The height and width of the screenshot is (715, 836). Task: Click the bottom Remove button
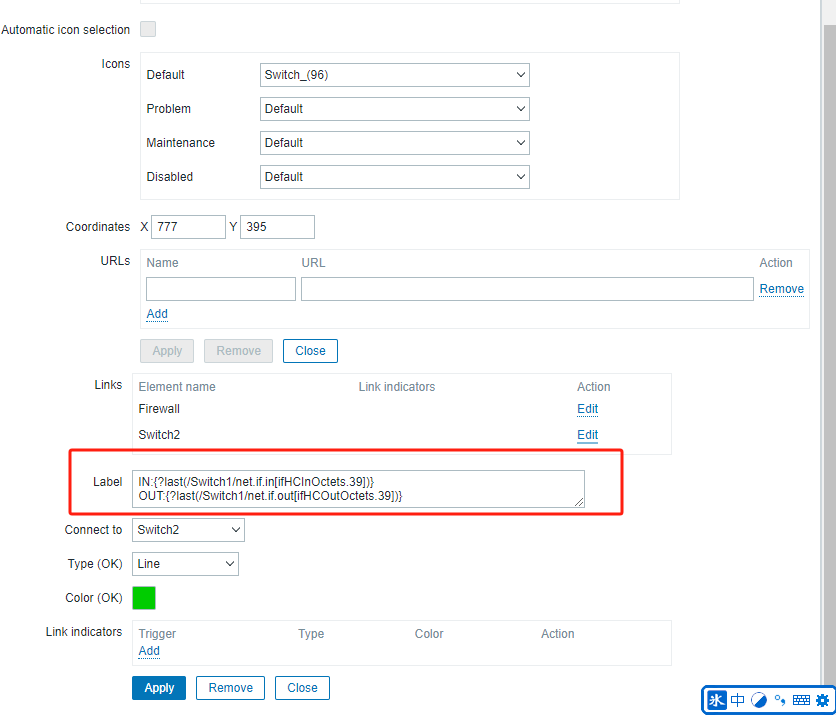point(230,688)
